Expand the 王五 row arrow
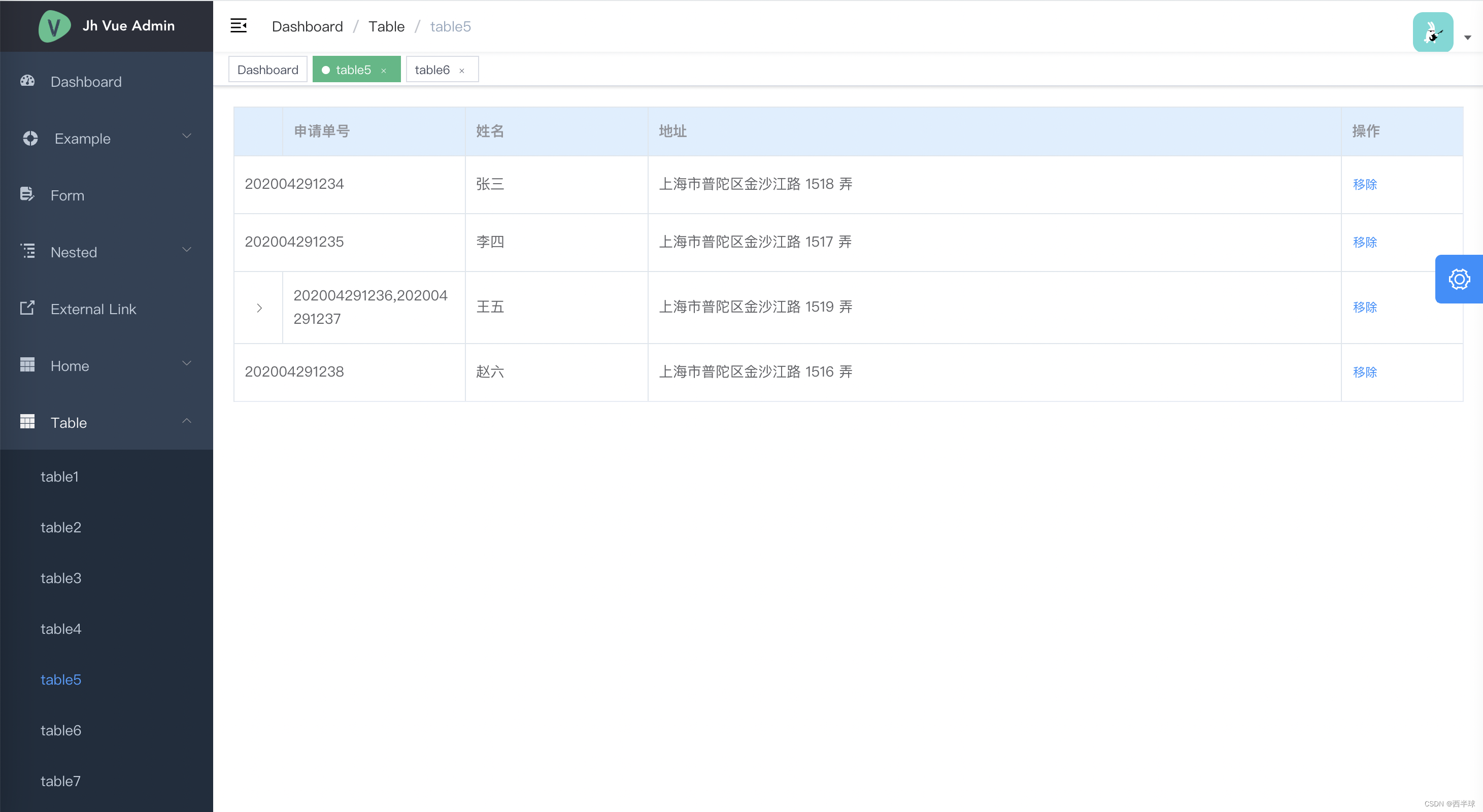The width and height of the screenshot is (1483, 812). pyautogui.click(x=258, y=308)
